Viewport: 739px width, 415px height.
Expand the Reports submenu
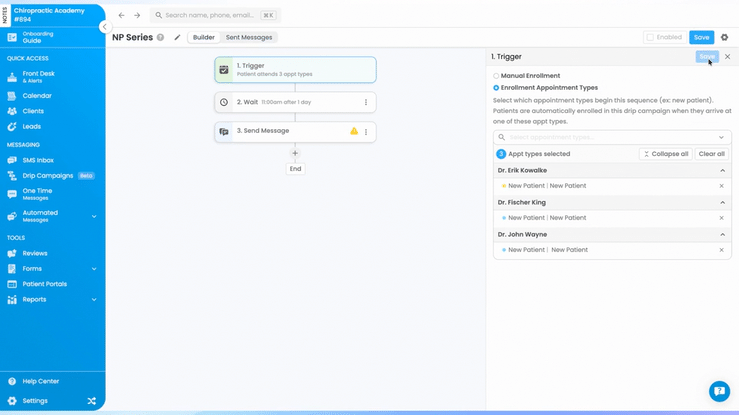point(94,300)
